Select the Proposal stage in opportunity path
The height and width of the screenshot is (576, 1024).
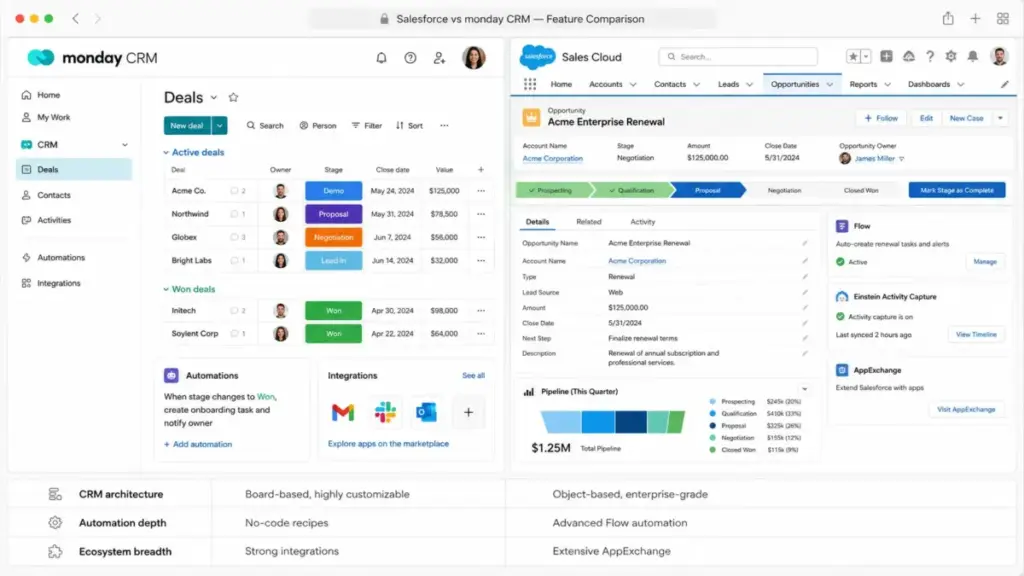pos(708,190)
